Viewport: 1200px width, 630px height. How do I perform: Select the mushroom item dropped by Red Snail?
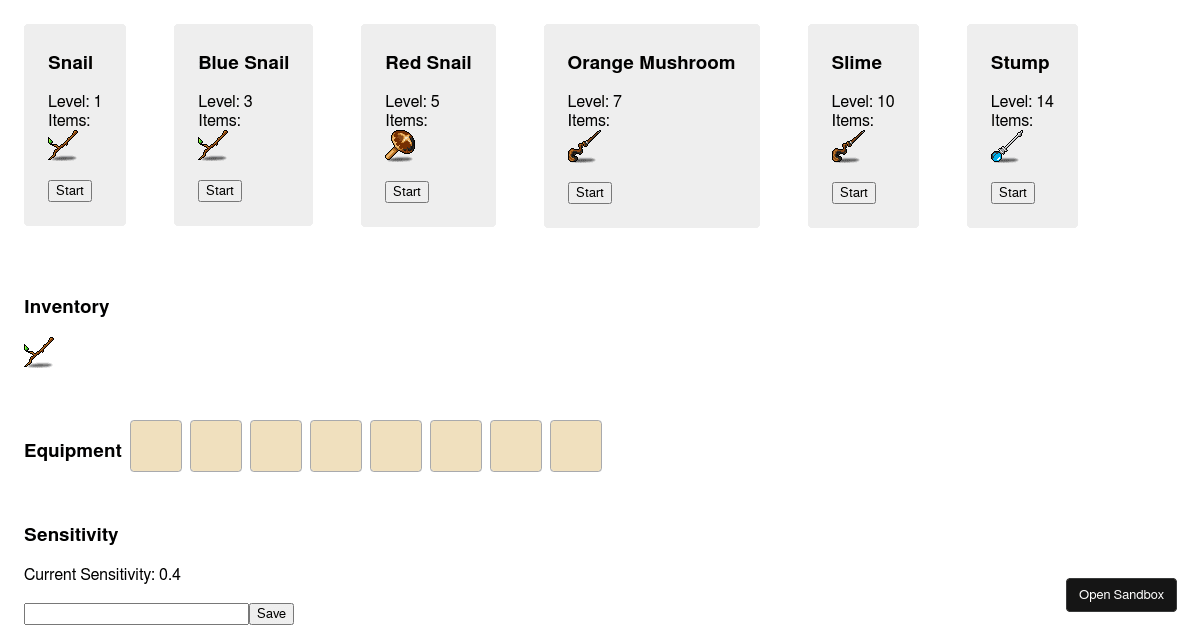click(x=399, y=145)
